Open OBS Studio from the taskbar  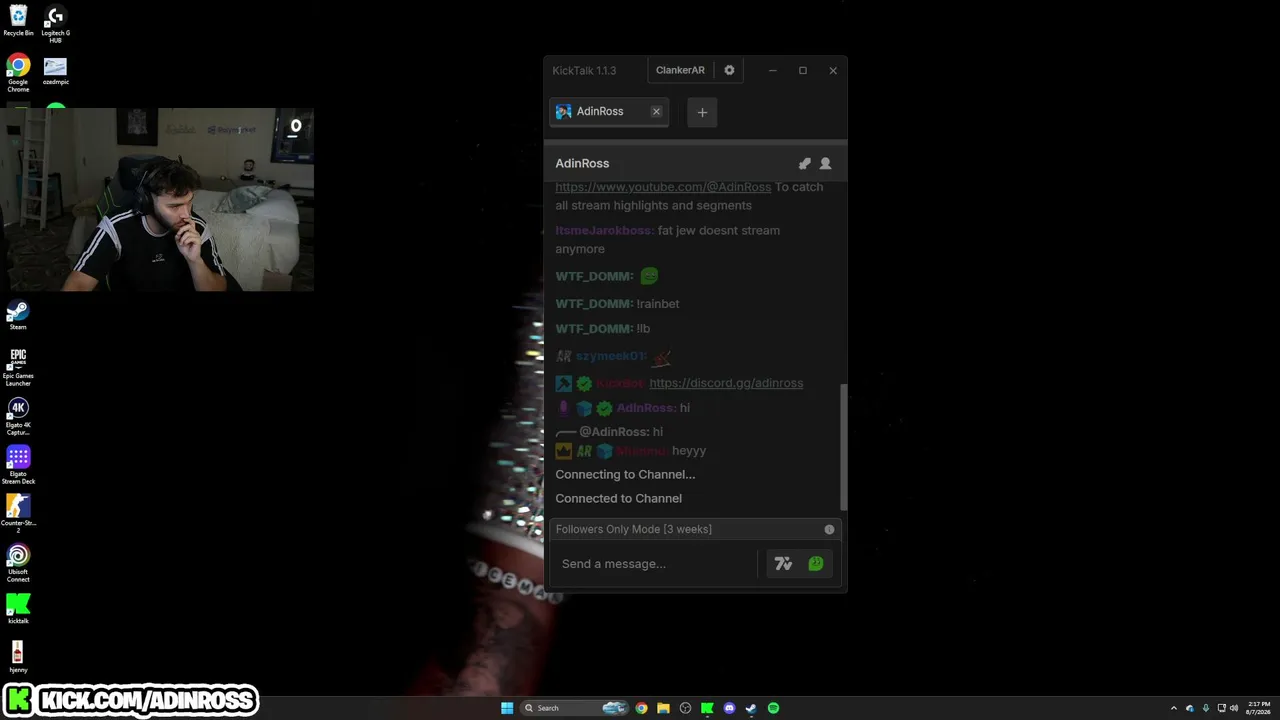(685, 708)
